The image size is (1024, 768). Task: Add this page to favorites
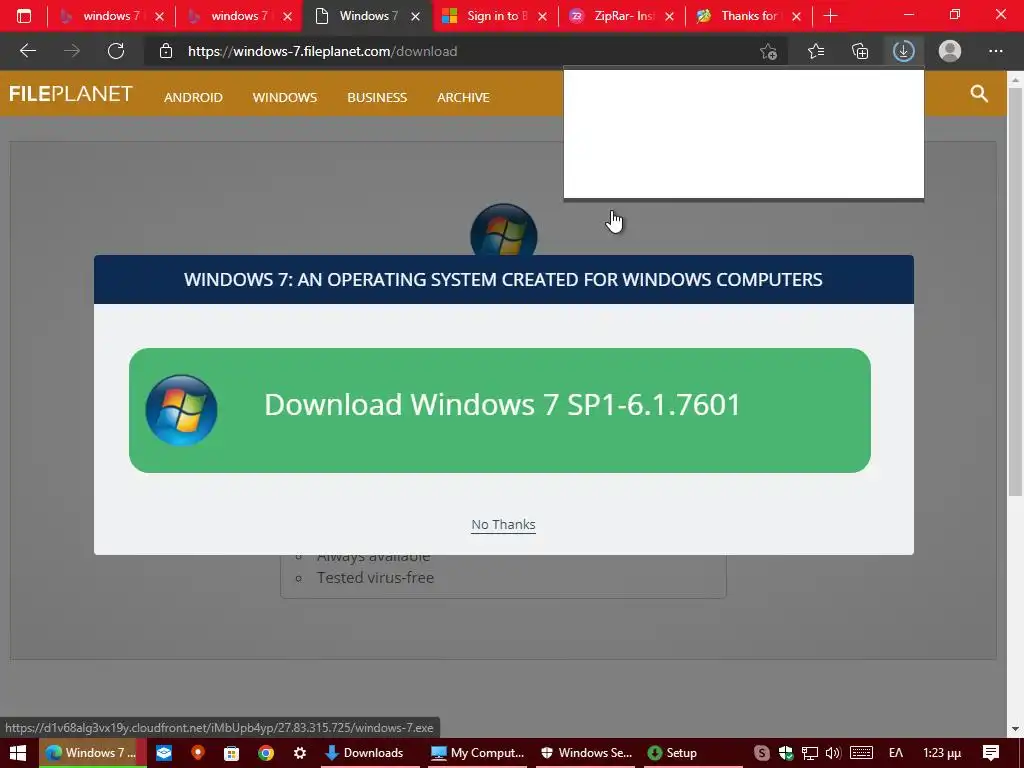(x=769, y=51)
